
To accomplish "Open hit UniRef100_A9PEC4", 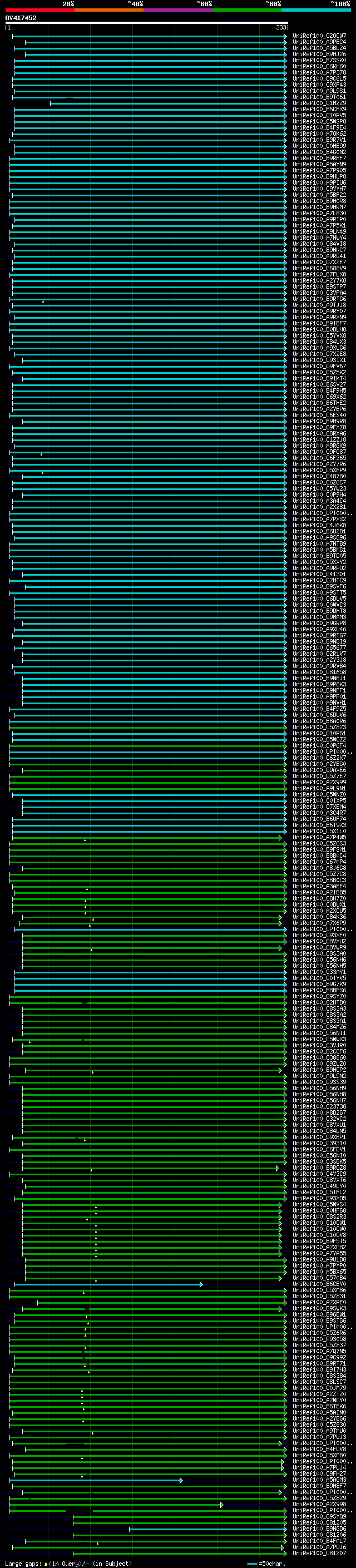I will (x=319, y=42).
